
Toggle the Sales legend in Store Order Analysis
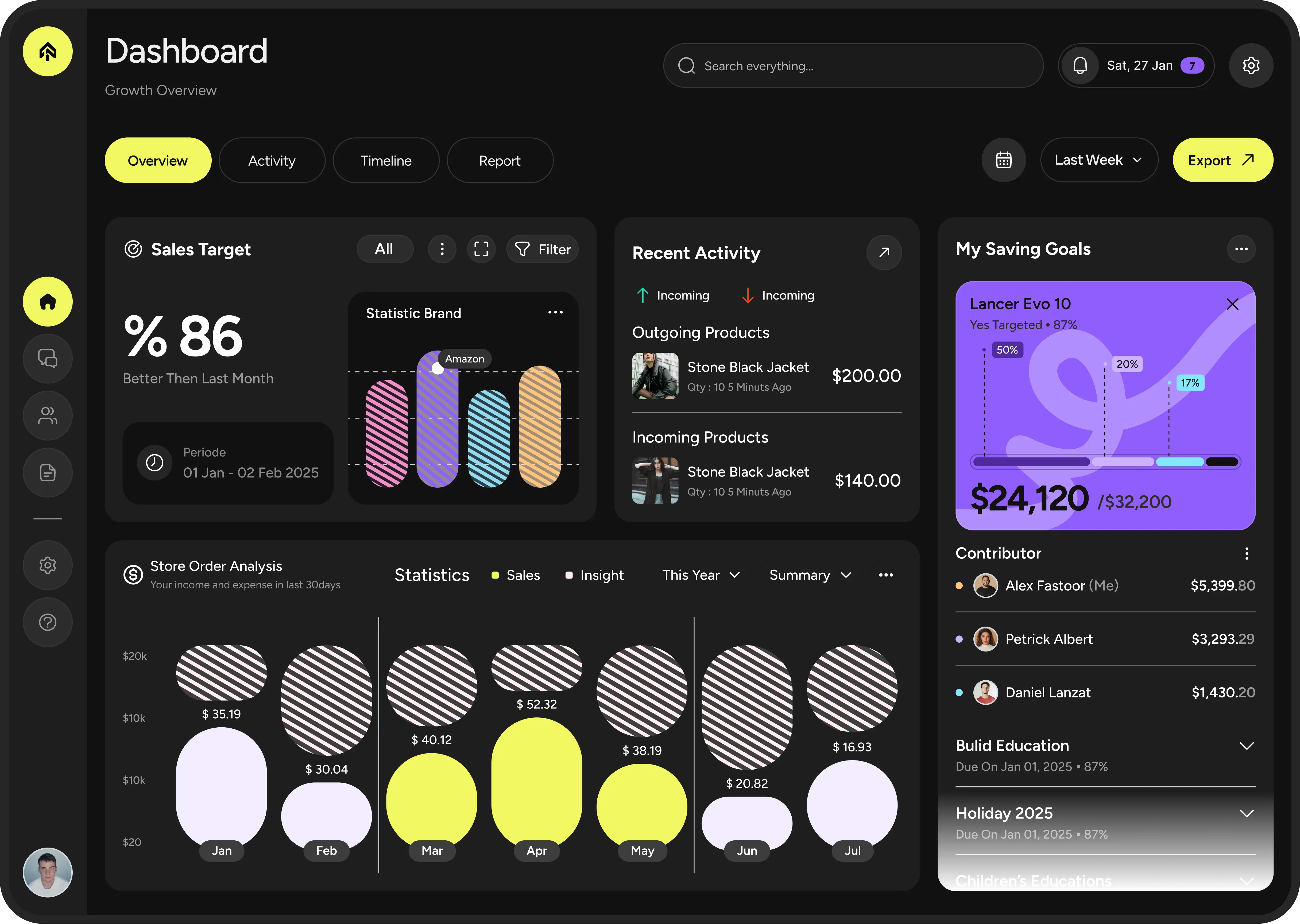pos(516,575)
